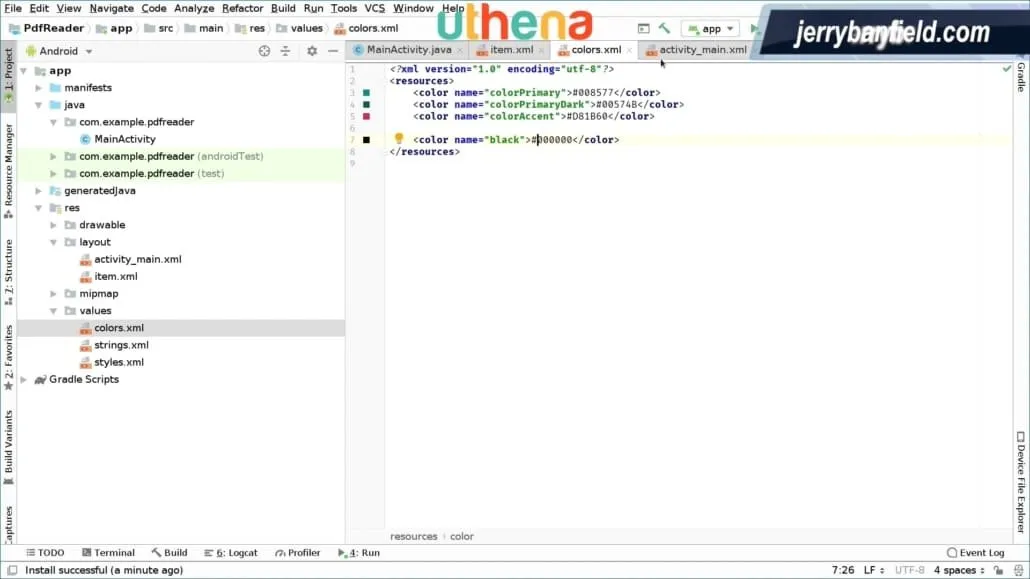Select activity_main.xml in layout folder
This screenshot has width=1030, height=579.
pyautogui.click(x=137, y=259)
